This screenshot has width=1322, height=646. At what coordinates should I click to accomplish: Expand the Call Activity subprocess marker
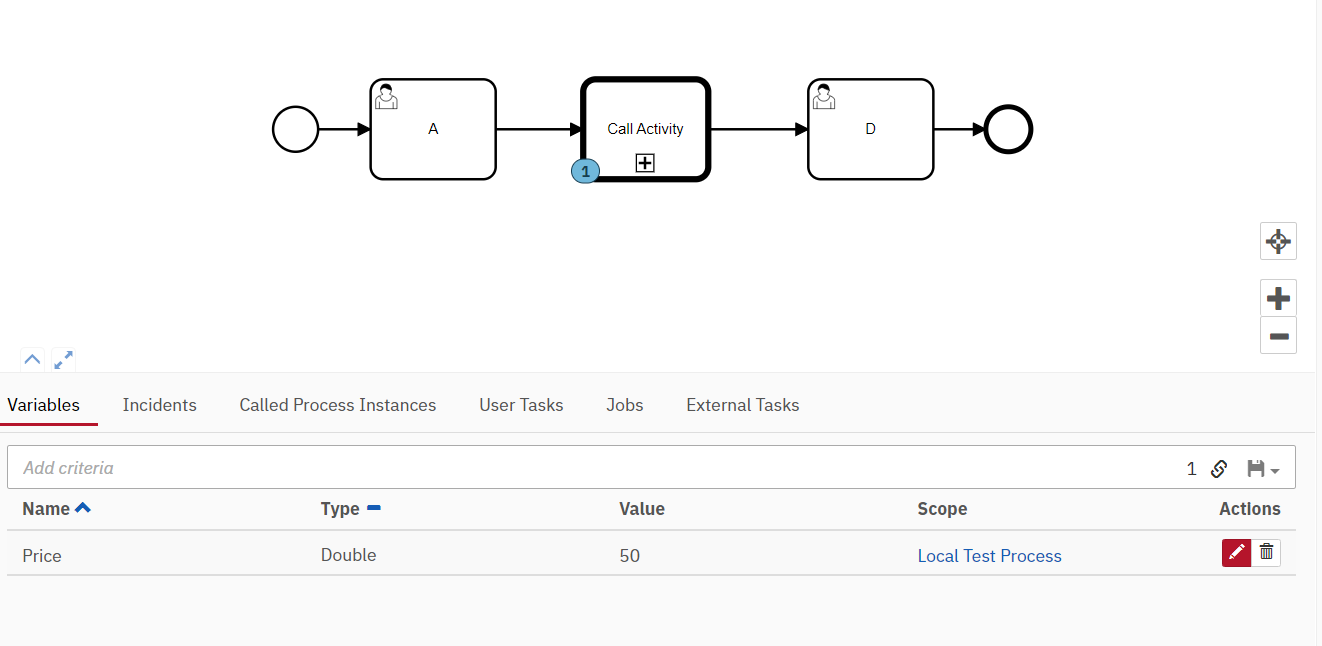(645, 162)
